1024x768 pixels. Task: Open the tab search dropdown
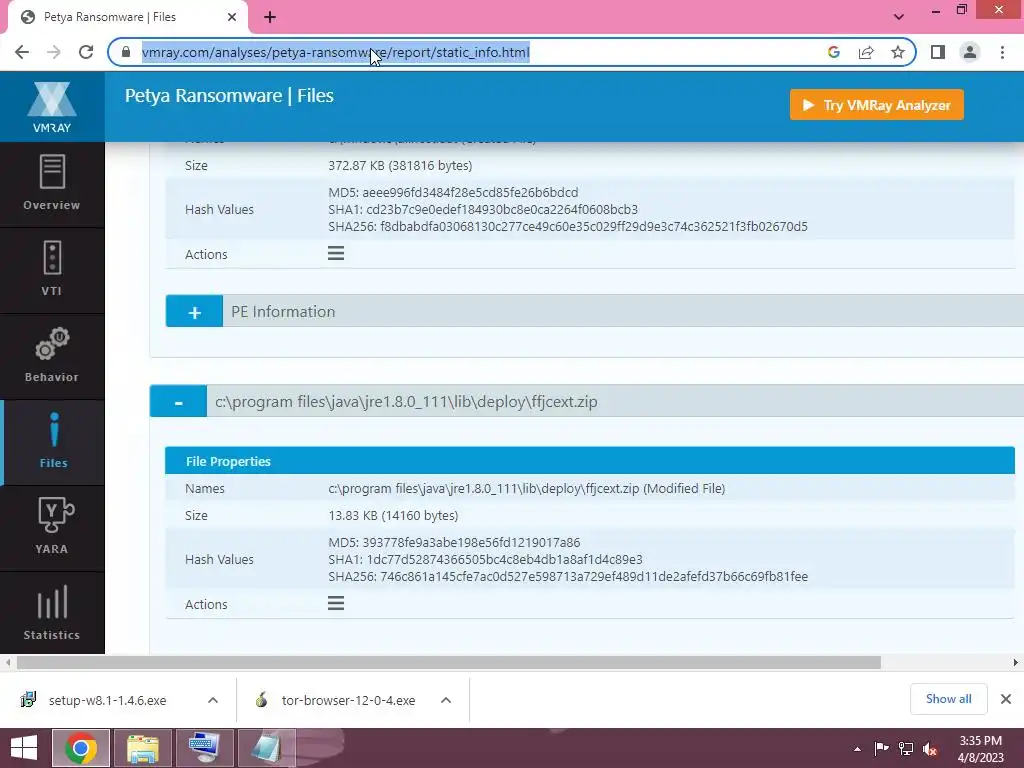[899, 17]
